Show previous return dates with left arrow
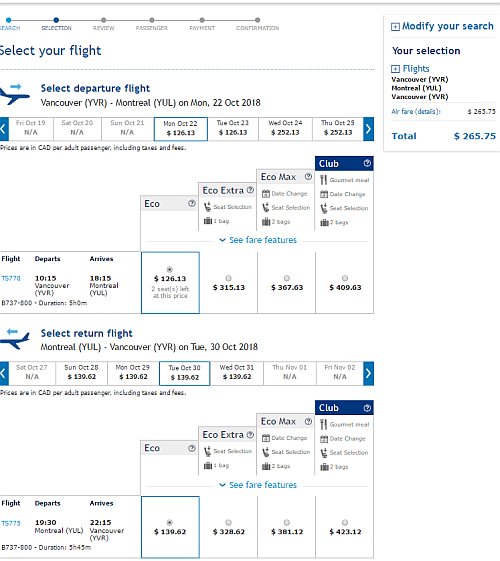This screenshot has height=561, width=500. coord(4,374)
